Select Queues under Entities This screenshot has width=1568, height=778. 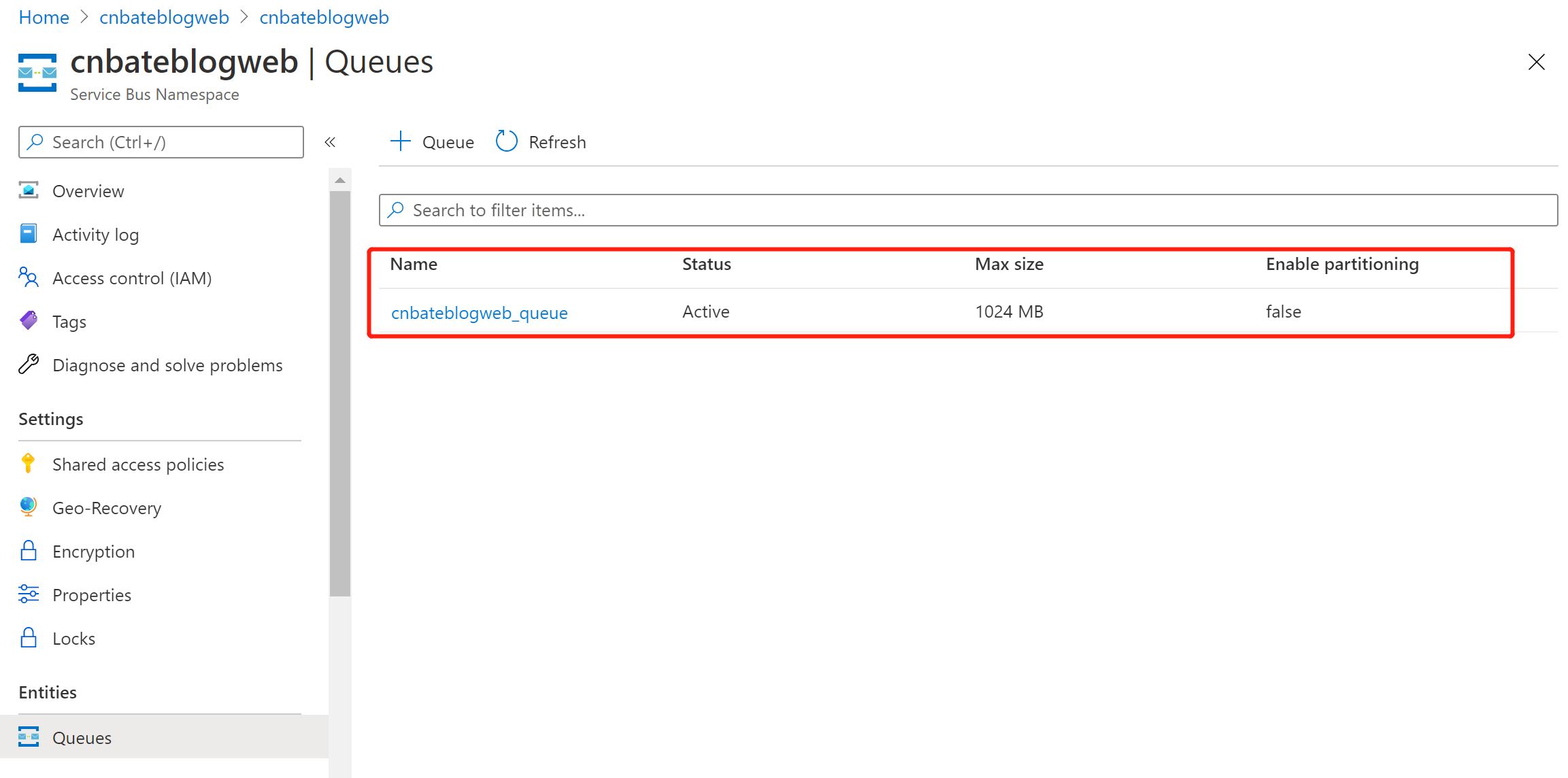tap(164, 737)
